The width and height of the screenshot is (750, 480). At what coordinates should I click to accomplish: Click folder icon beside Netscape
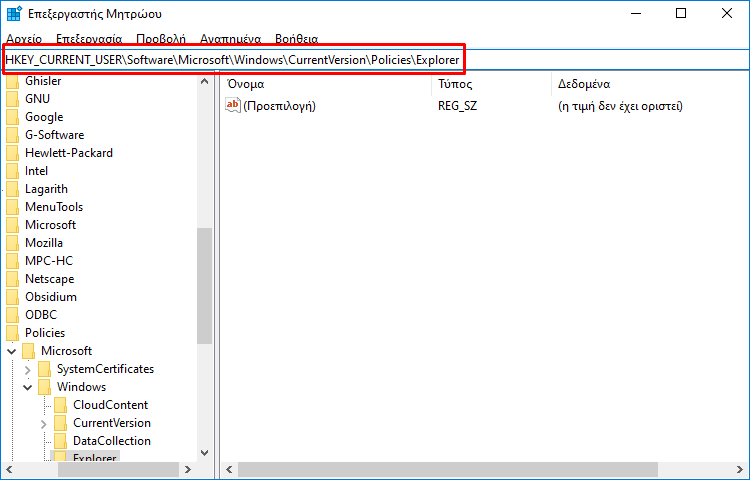pos(12,279)
